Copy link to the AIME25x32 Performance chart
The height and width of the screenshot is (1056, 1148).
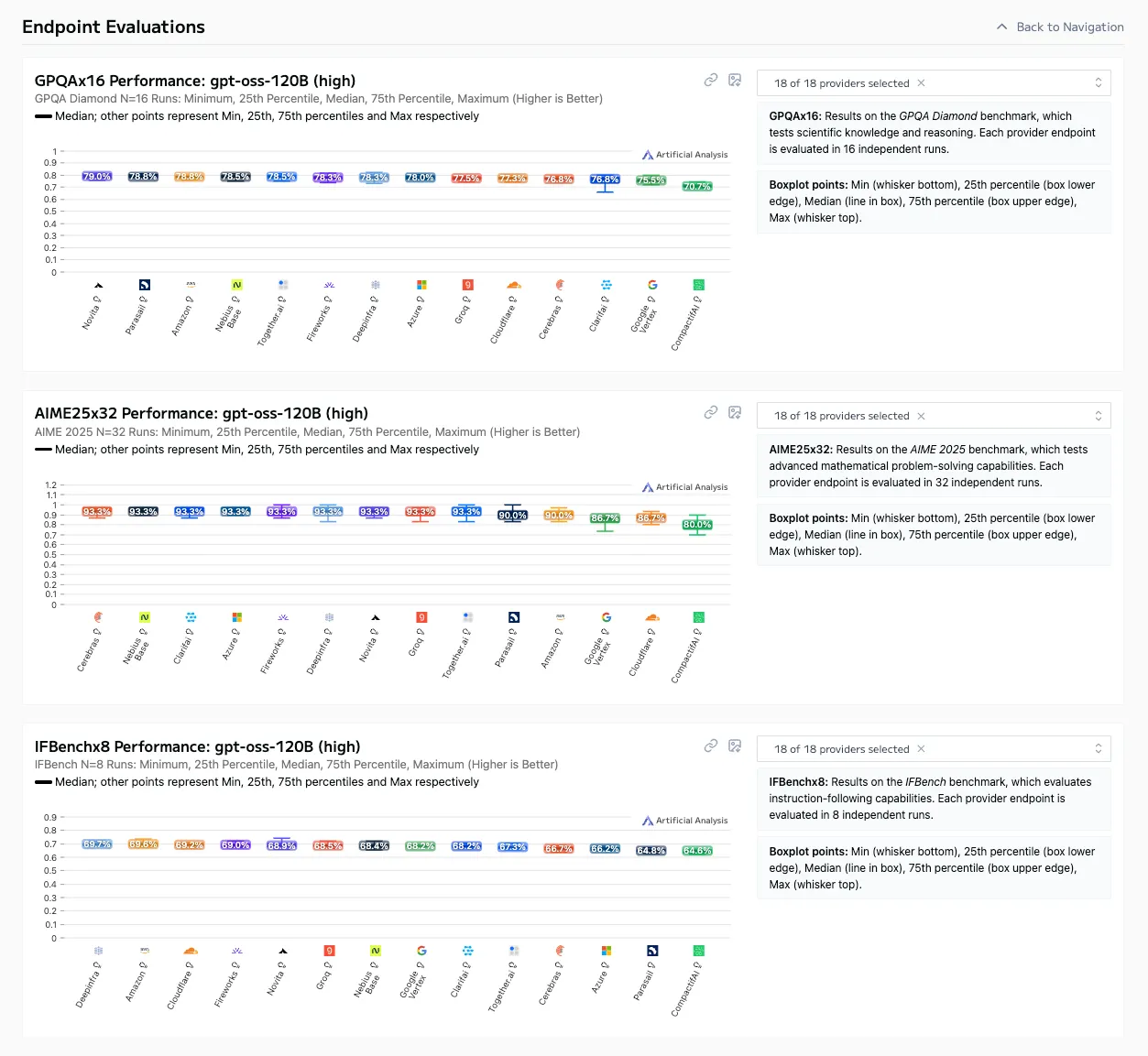tap(710, 413)
